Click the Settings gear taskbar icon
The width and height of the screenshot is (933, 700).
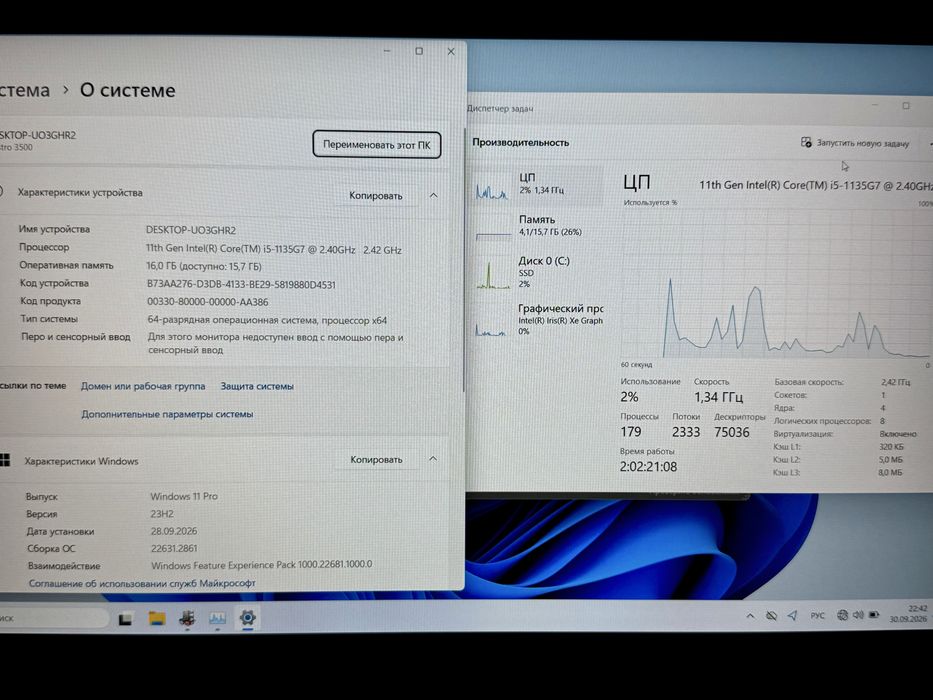click(x=248, y=618)
